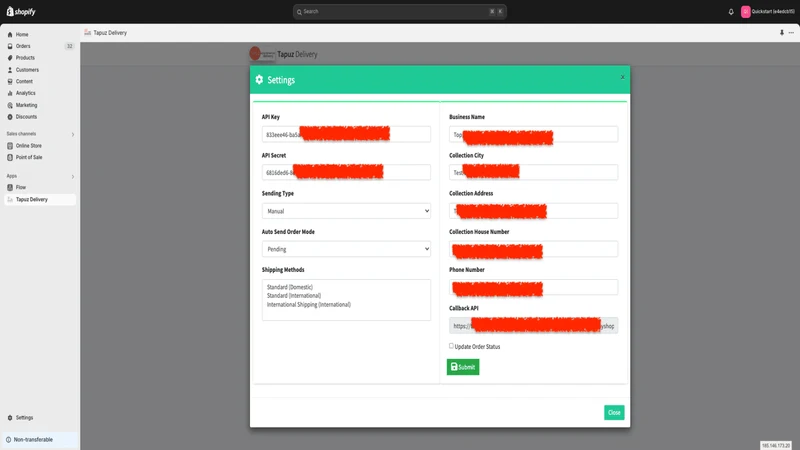Viewport: 800px width, 450px height.
Task: Click the Home icon in sidebar
Action: [10, 35]
